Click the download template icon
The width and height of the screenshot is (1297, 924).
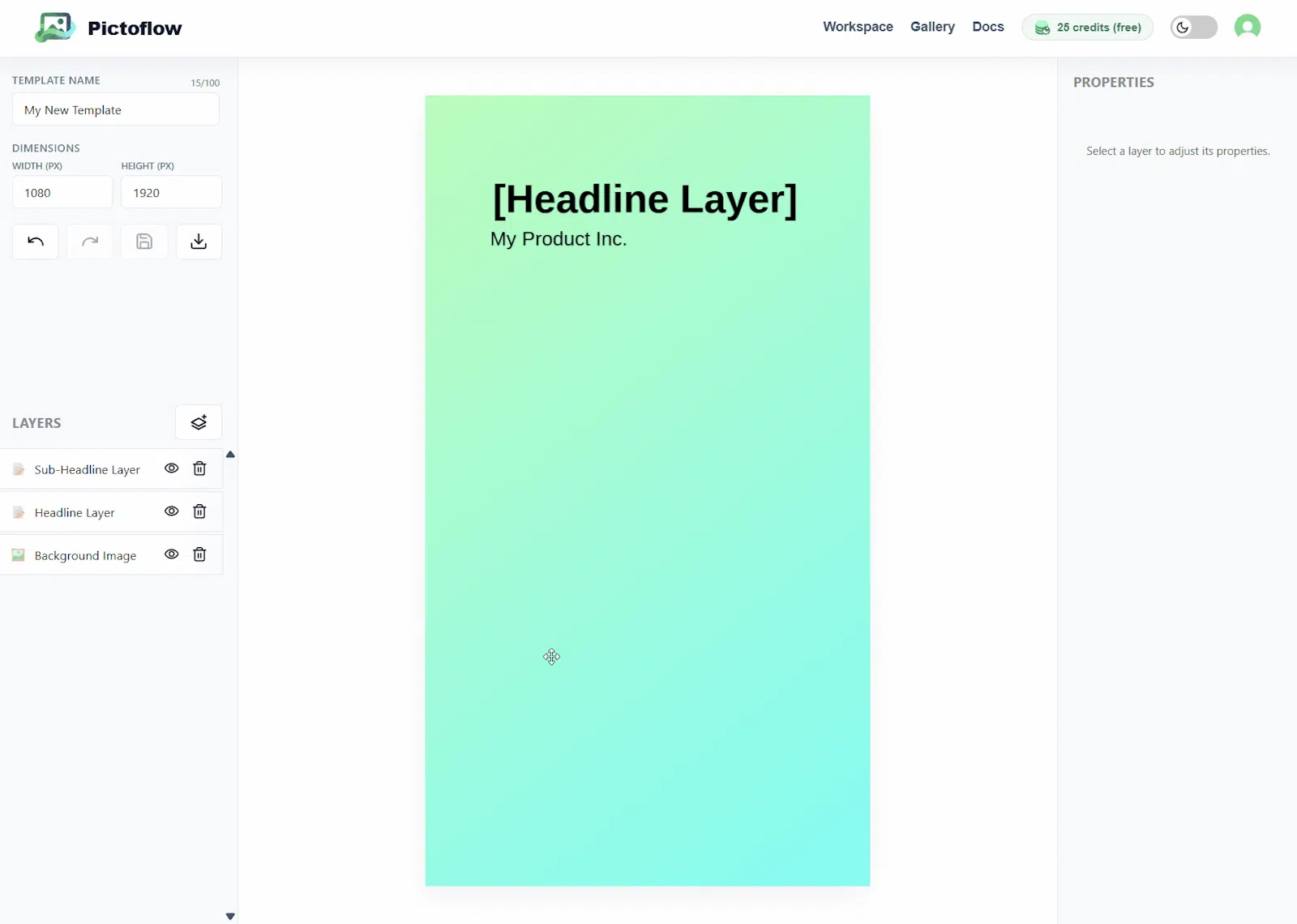pyautogui.click(x=199, y=242)
